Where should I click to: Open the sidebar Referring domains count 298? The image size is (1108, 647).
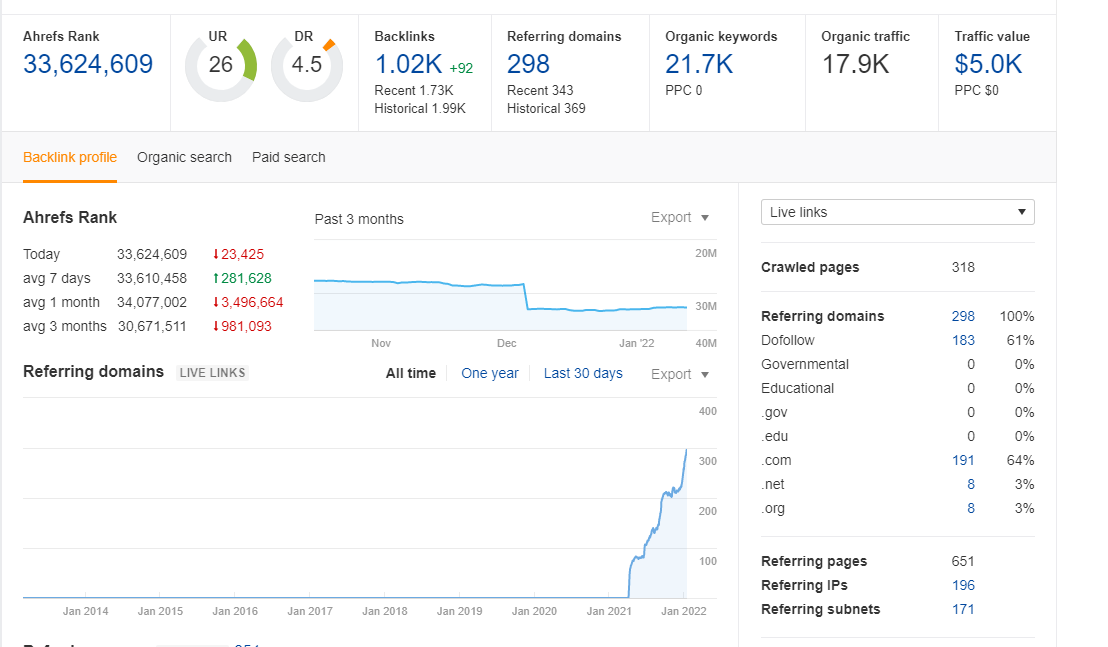click(963, 316)
